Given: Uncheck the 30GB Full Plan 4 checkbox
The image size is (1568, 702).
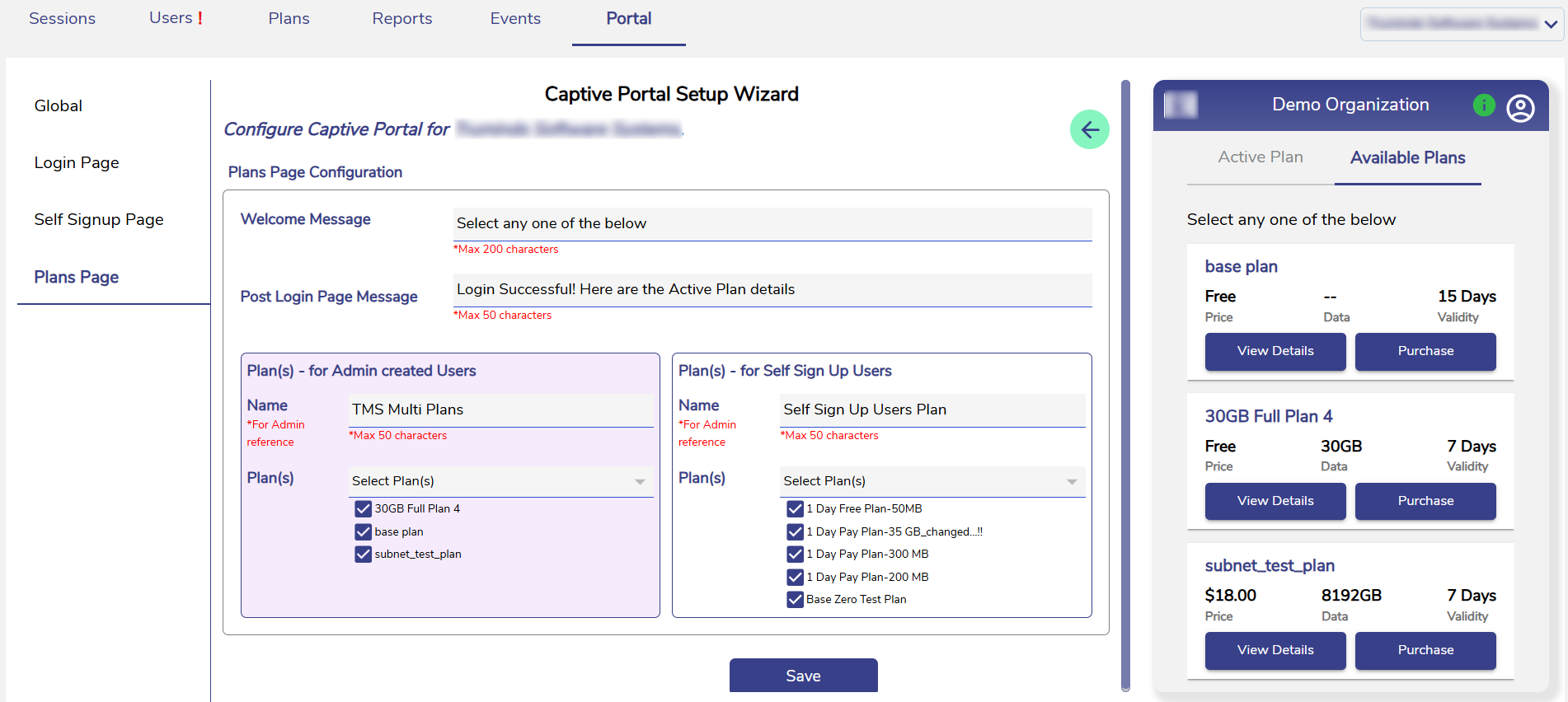Looking at the screenshot, I should (364, 509).
